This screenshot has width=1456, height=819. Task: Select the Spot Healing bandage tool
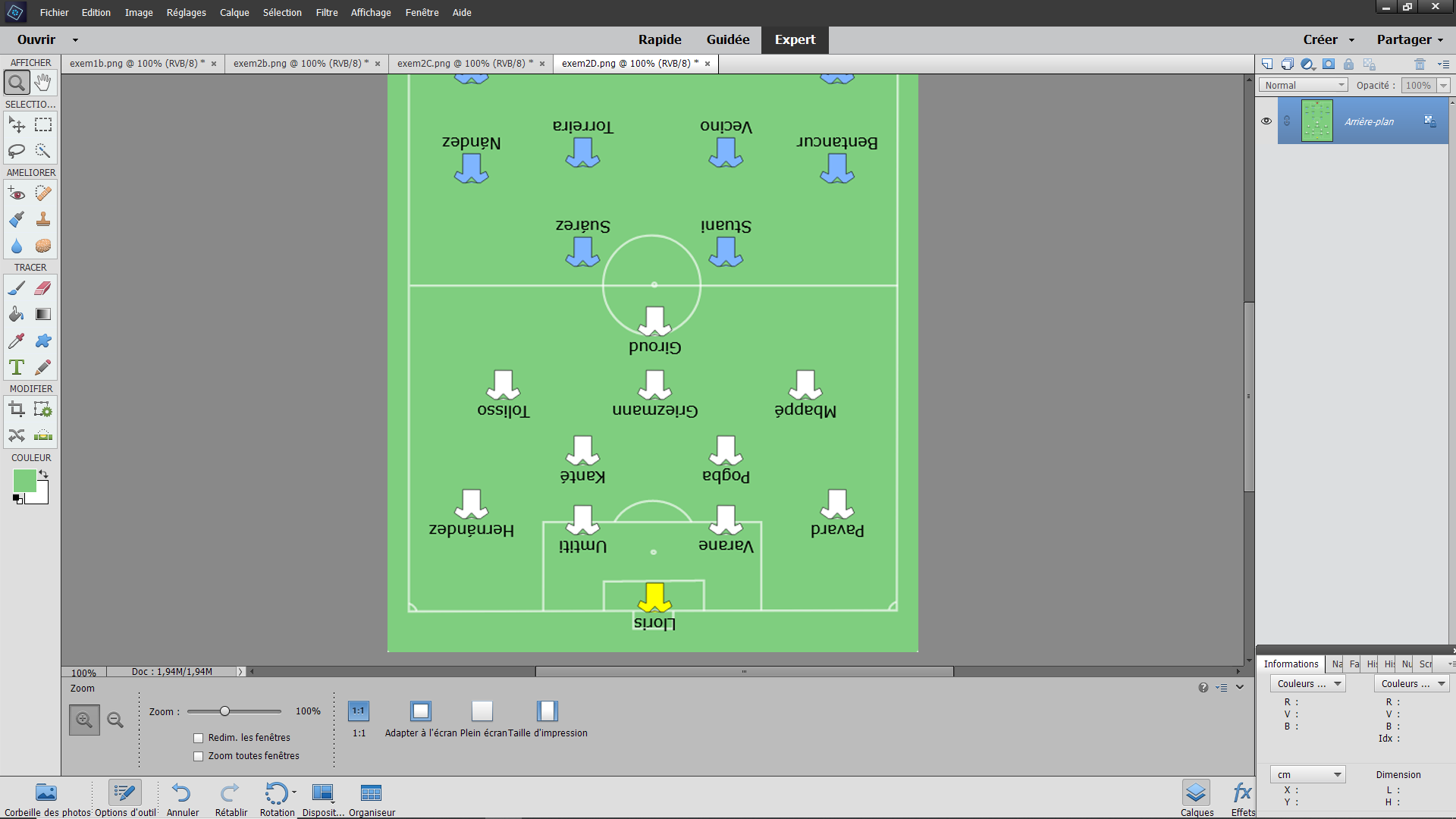click(x=43, y=193)
